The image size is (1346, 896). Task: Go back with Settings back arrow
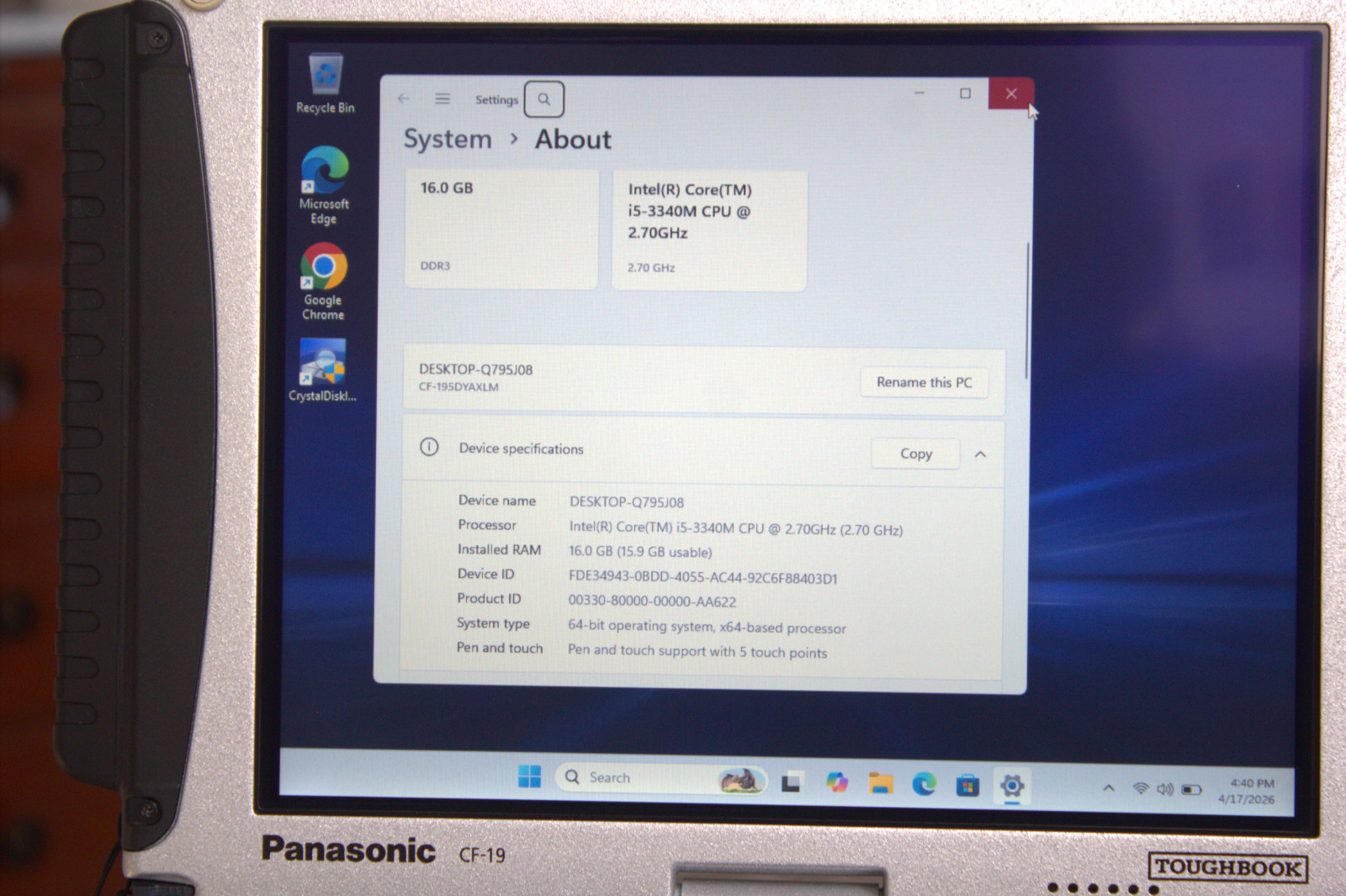click(x=404, y=98)
